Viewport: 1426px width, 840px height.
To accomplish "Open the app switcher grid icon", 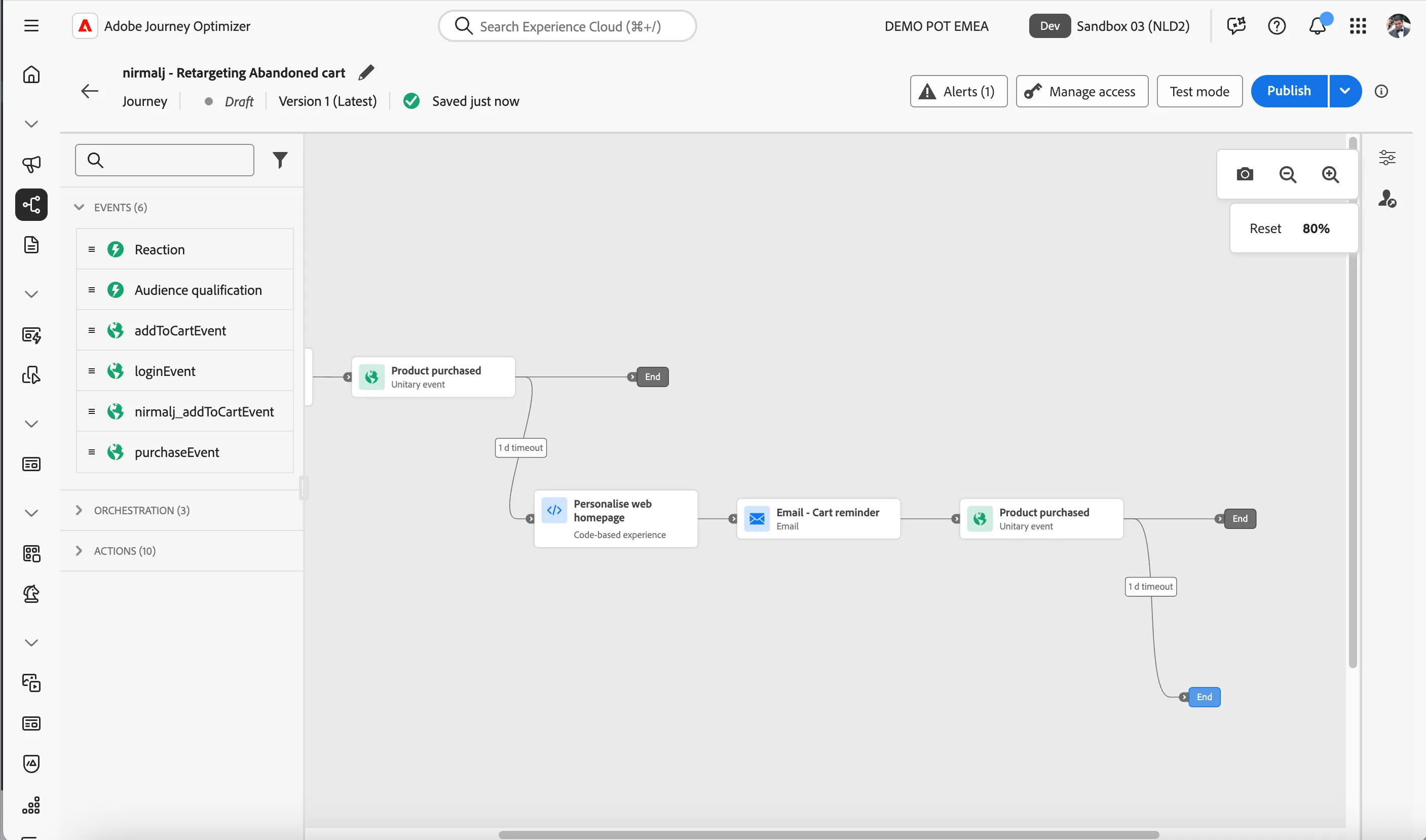I will click(x=1358, y=26).
